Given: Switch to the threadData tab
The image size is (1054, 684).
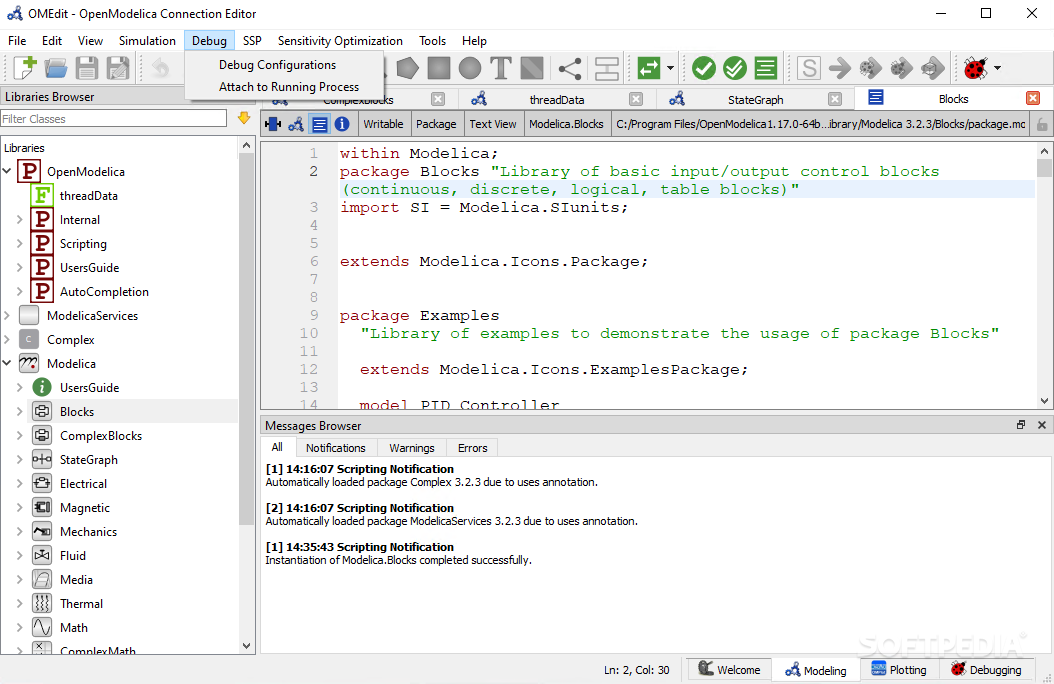Looking at the screenshot, I should click(x=557, y=99).
